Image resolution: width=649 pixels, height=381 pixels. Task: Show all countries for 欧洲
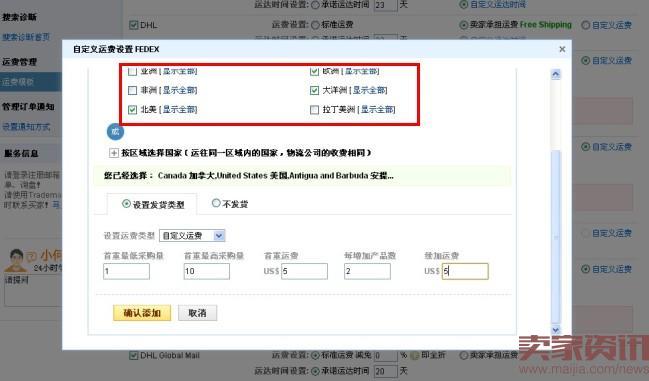[361, 71]
